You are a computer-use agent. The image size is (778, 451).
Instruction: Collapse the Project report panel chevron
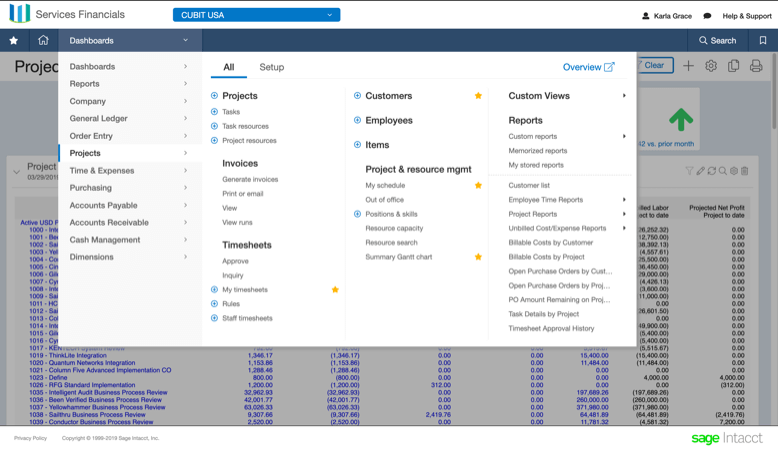tap(16, 172)
